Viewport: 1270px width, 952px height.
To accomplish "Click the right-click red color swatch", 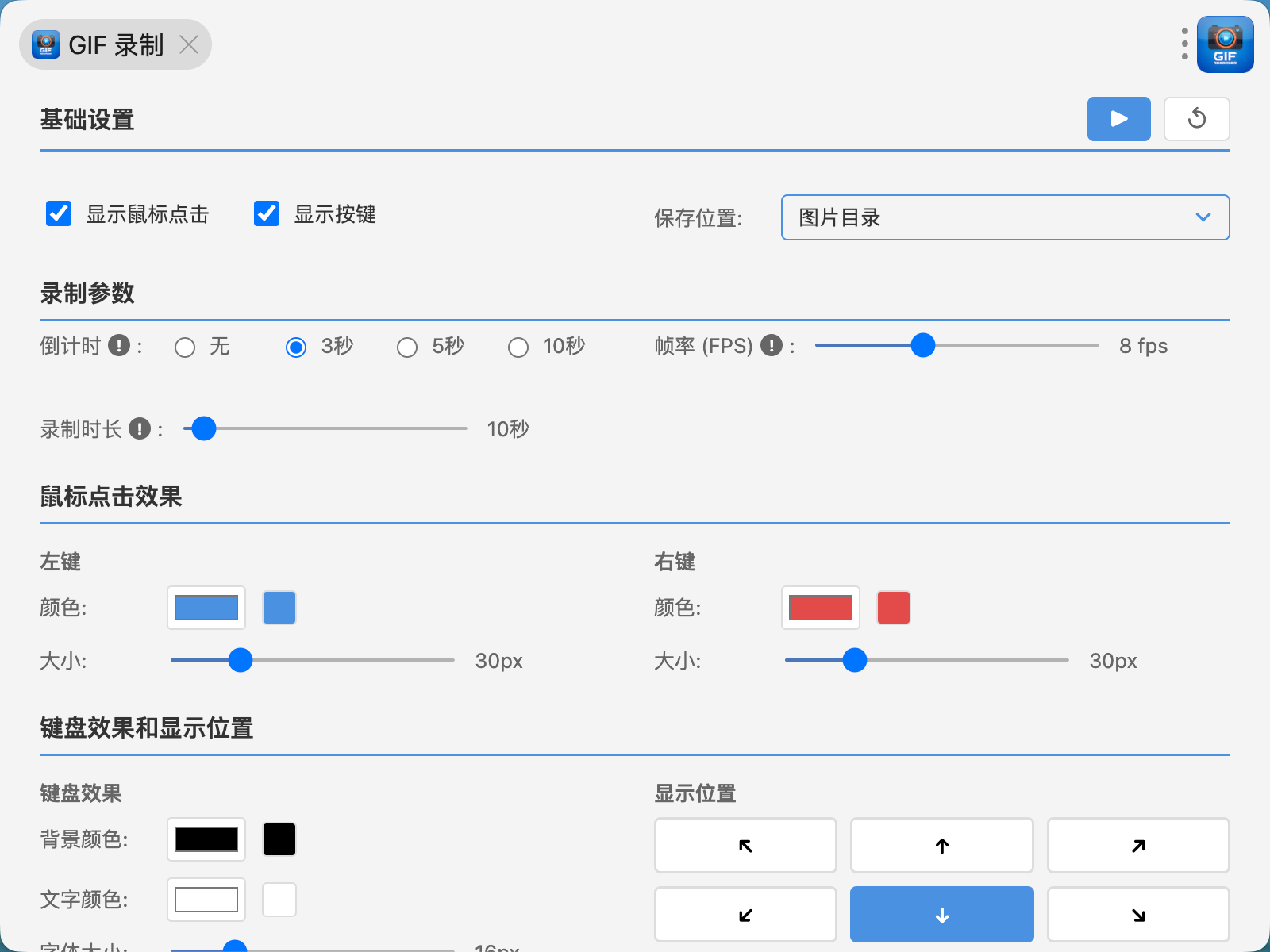I will [x=893, y=608].
